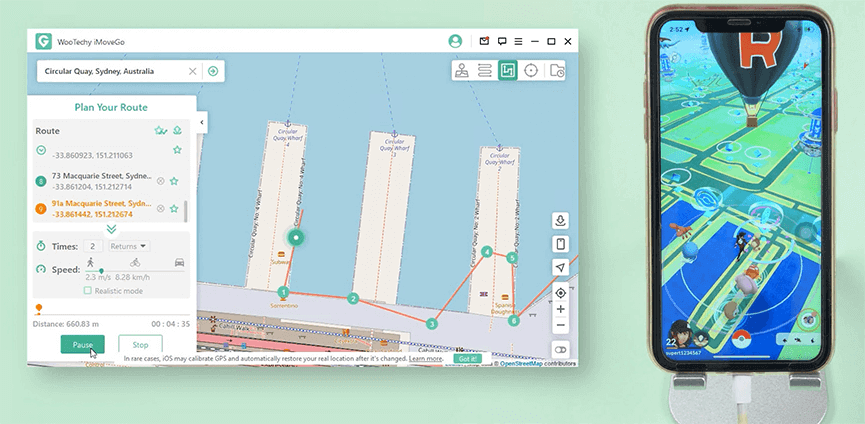This screenshot has width=865, height=424.
Task: Open the Learn more link
Action: (x=425, y=358)
